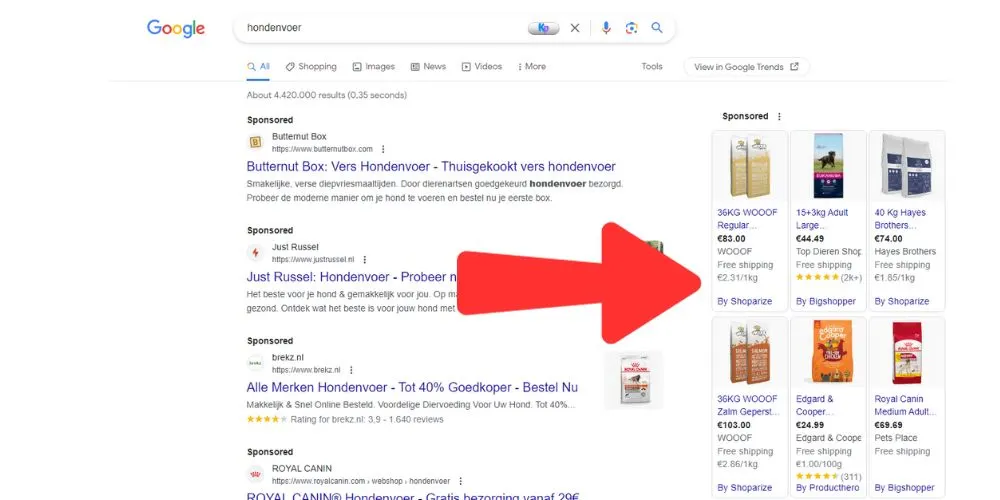This screenshot has width=1000, height=500.
Task: Open Butternut Box Vers Hondenvoer headline link
Action: point(431,167)
